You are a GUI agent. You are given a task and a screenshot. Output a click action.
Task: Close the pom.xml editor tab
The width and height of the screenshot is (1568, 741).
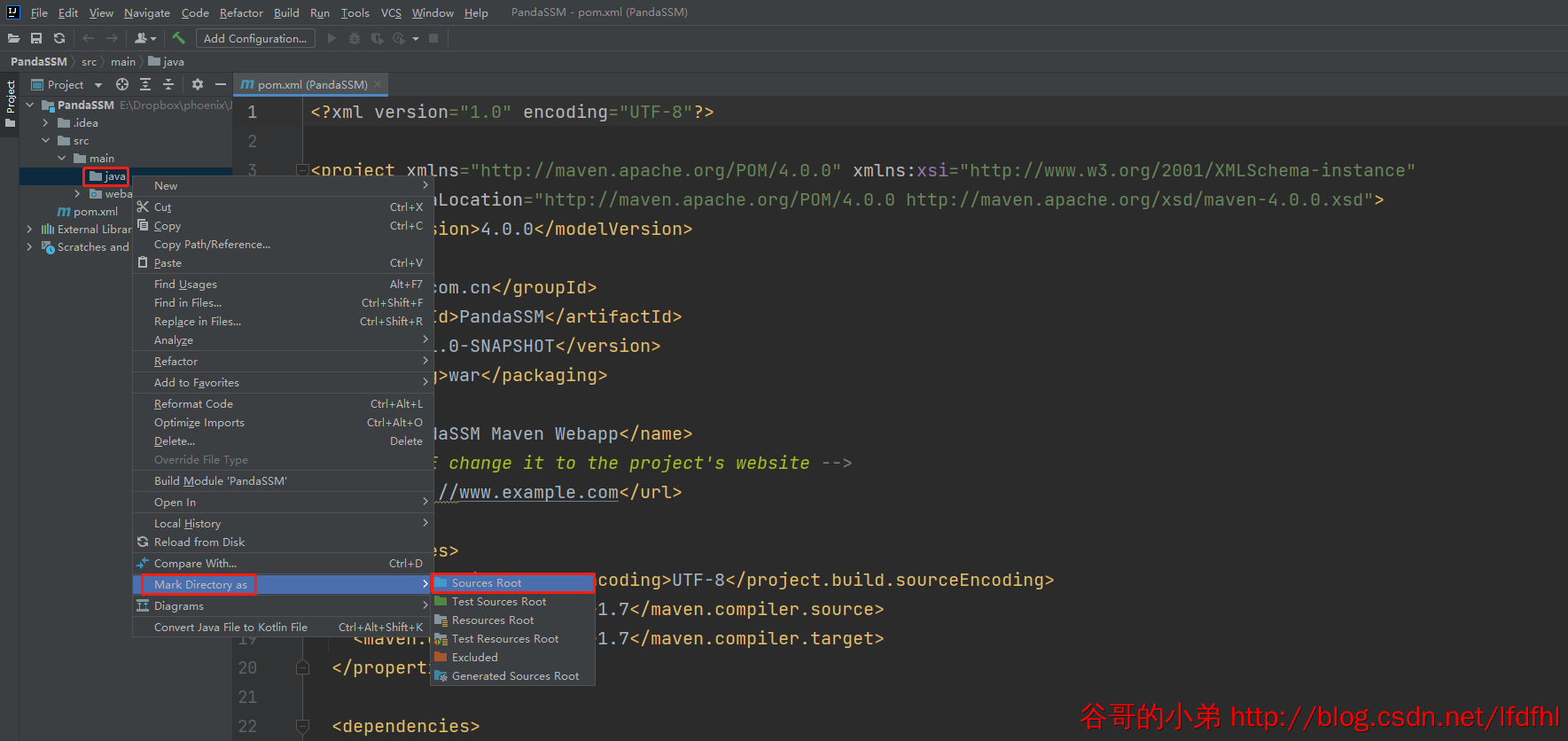(378, 84)
